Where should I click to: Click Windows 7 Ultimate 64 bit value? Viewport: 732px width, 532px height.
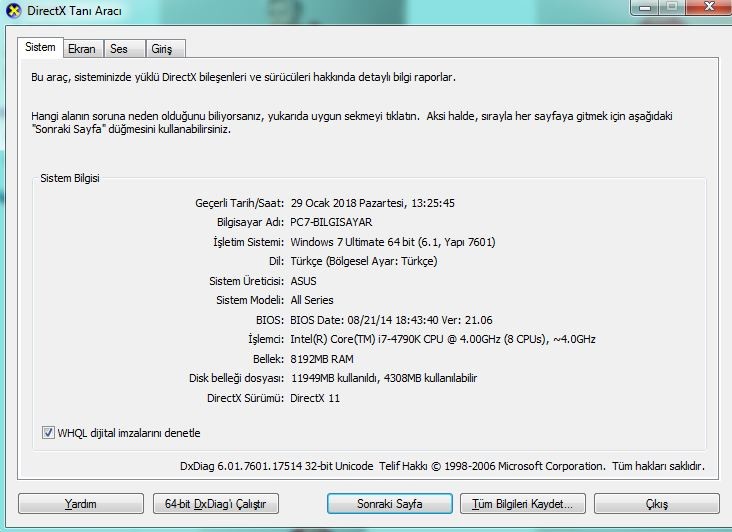[x=393, y=242]
